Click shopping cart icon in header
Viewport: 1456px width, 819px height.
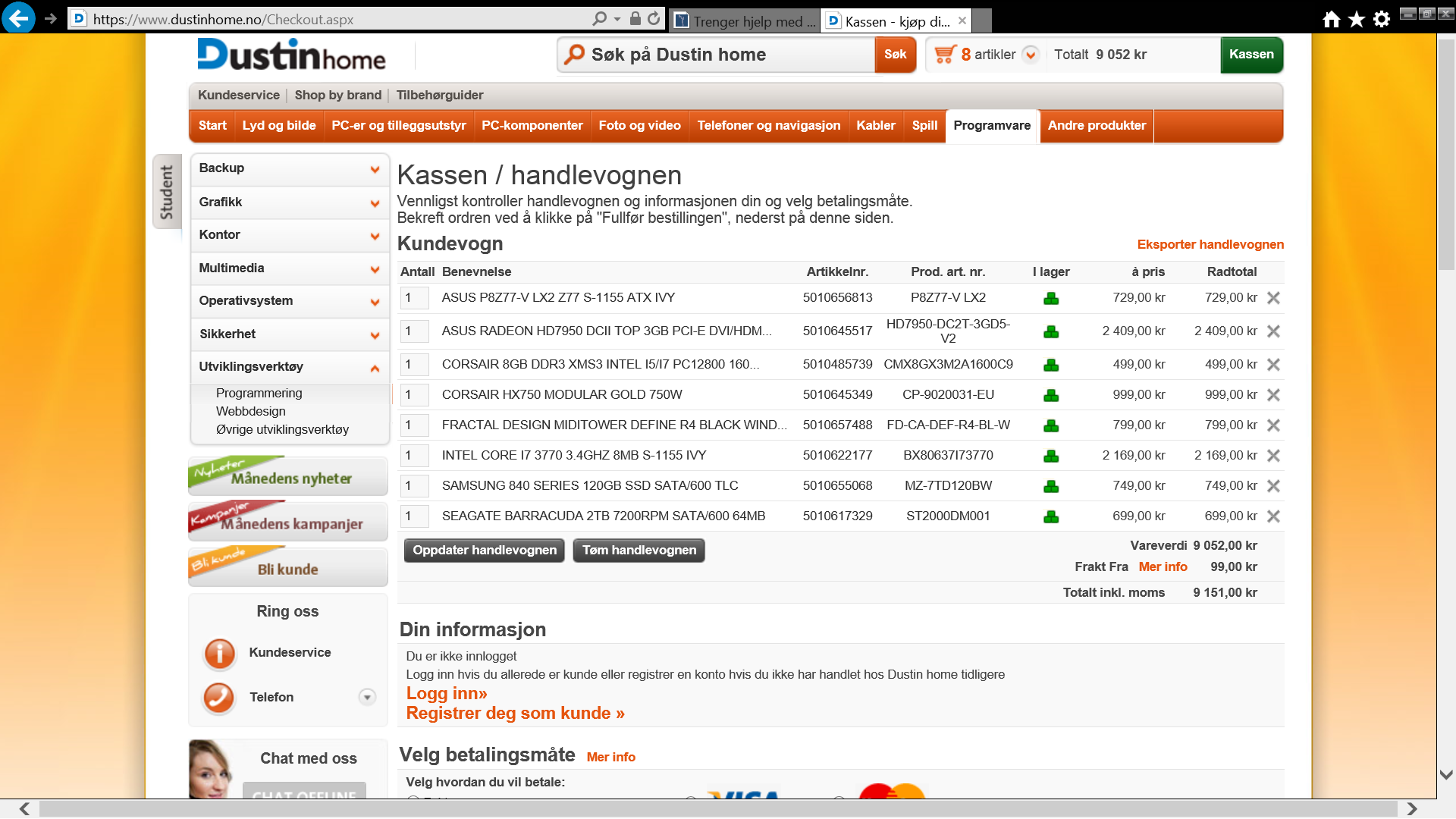coord(944,55)
